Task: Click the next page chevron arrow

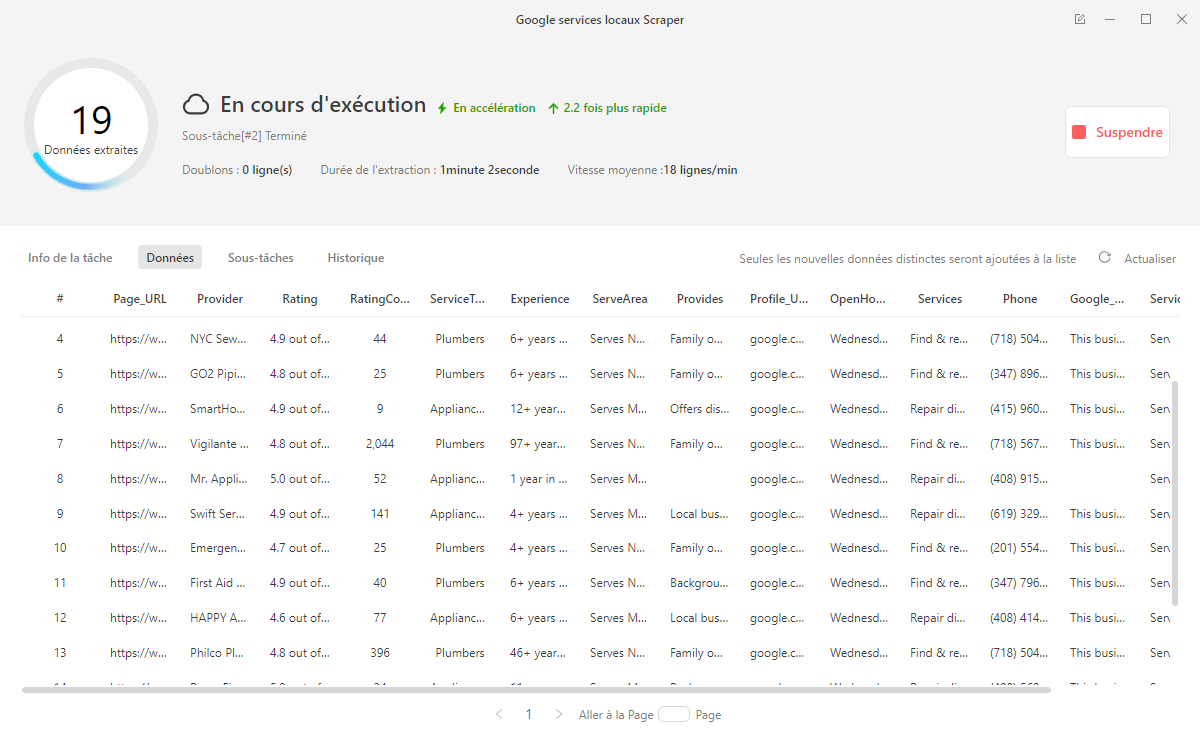Action: 558,714
